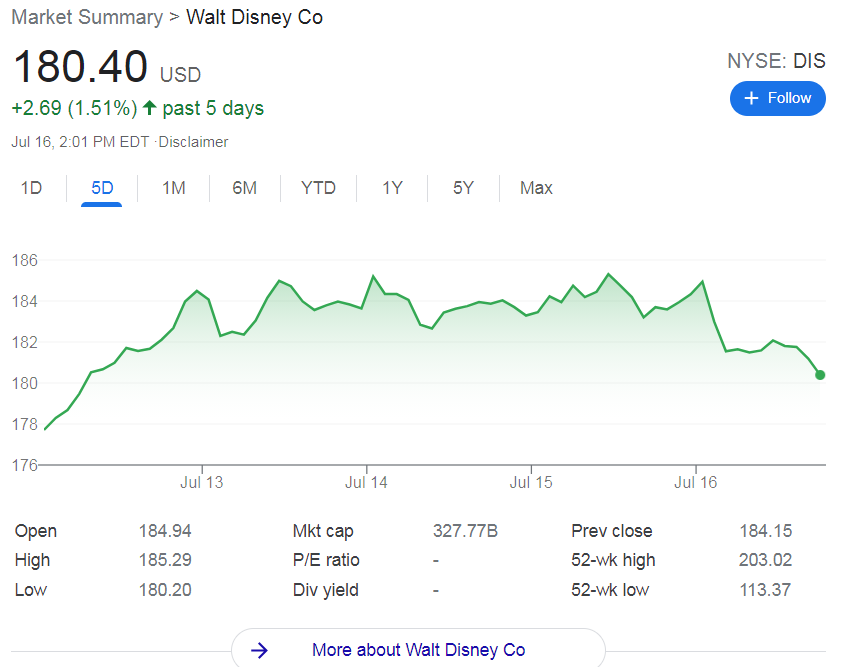Click the 176 y-axis label
Viewport: 848px width, 667px height.
click(x=25, y=465)
